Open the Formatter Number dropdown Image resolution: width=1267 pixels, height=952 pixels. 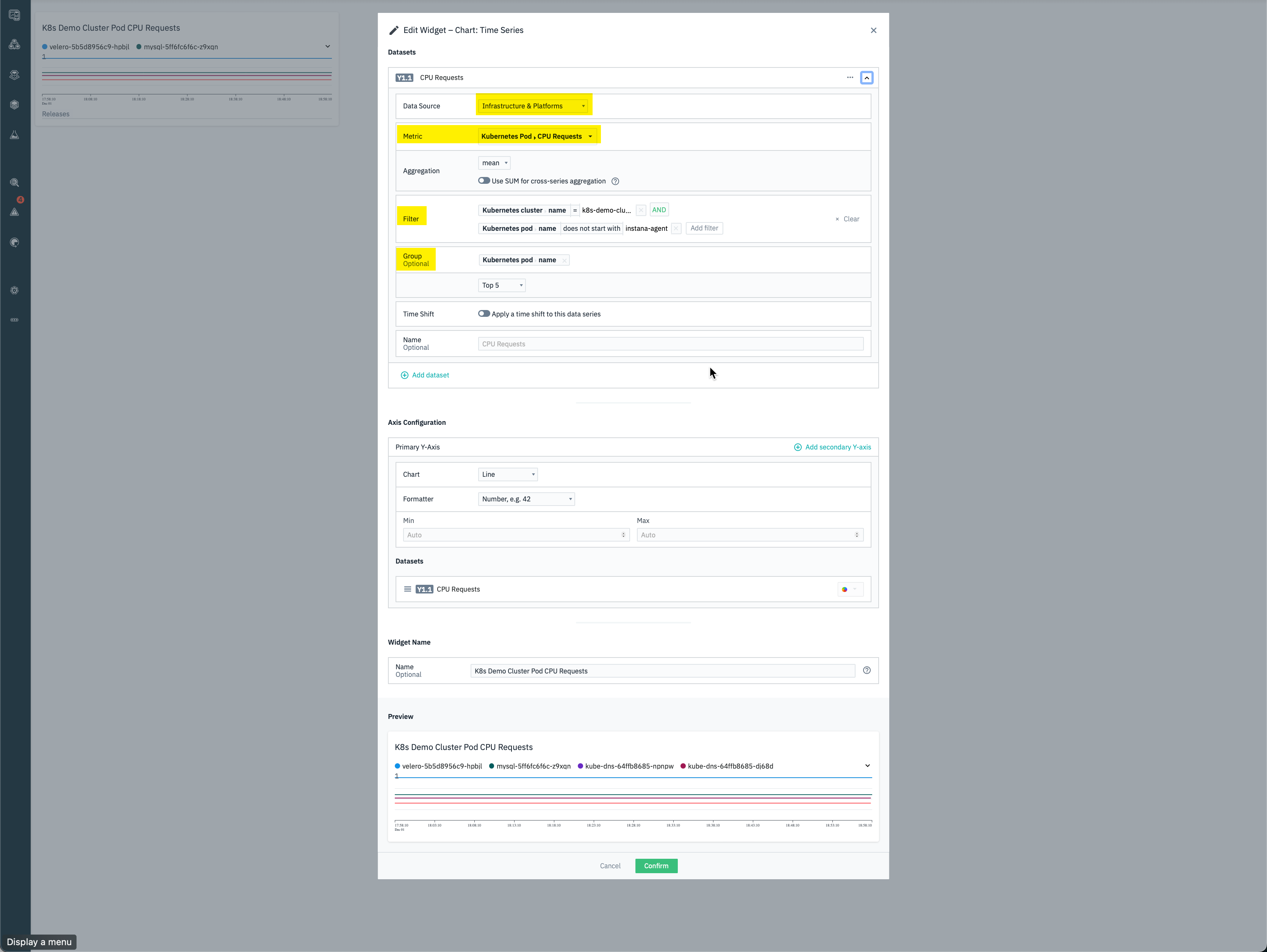pyautogui.click(x=526, y=499)
